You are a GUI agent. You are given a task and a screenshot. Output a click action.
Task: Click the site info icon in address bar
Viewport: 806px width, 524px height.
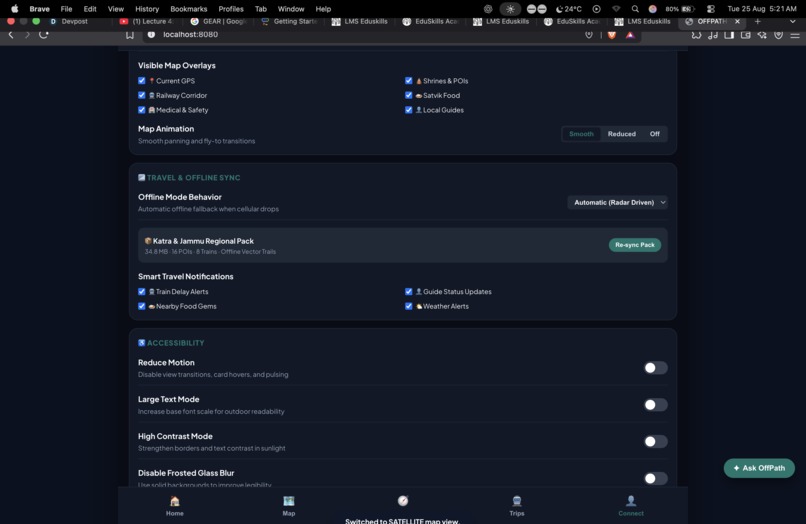tap(151, 34)
